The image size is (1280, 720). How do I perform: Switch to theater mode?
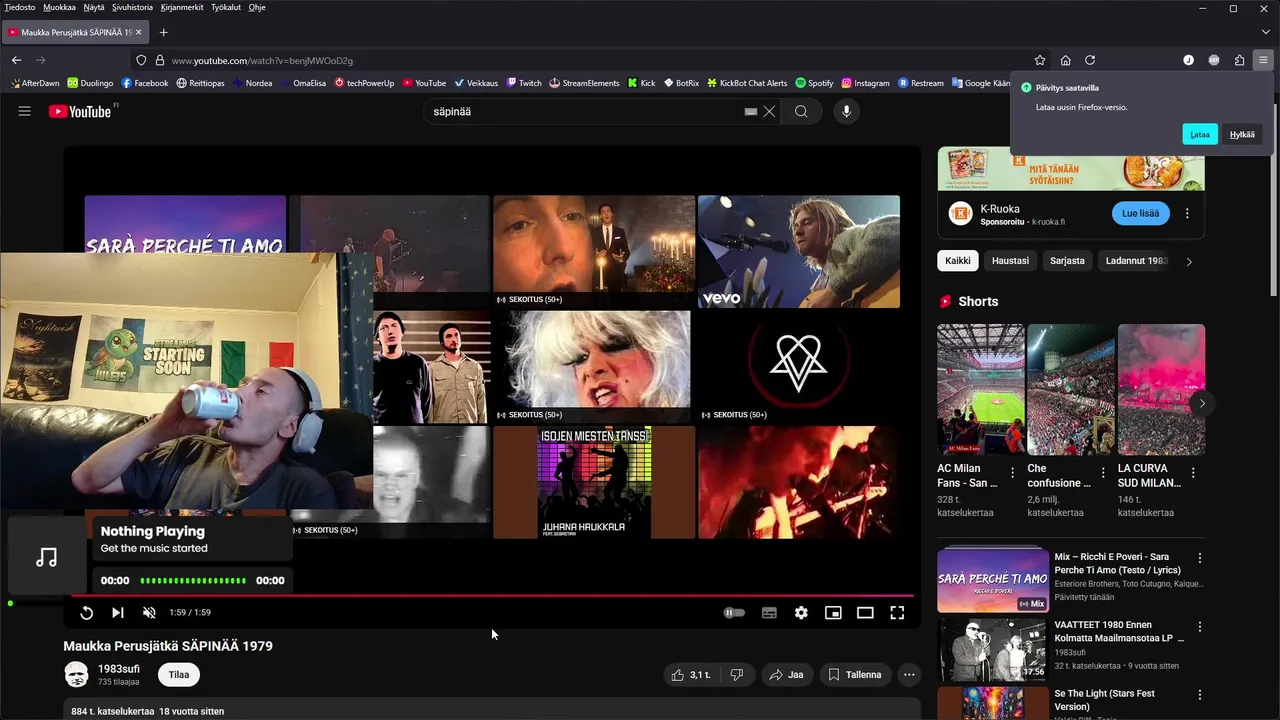click(865, 613)
